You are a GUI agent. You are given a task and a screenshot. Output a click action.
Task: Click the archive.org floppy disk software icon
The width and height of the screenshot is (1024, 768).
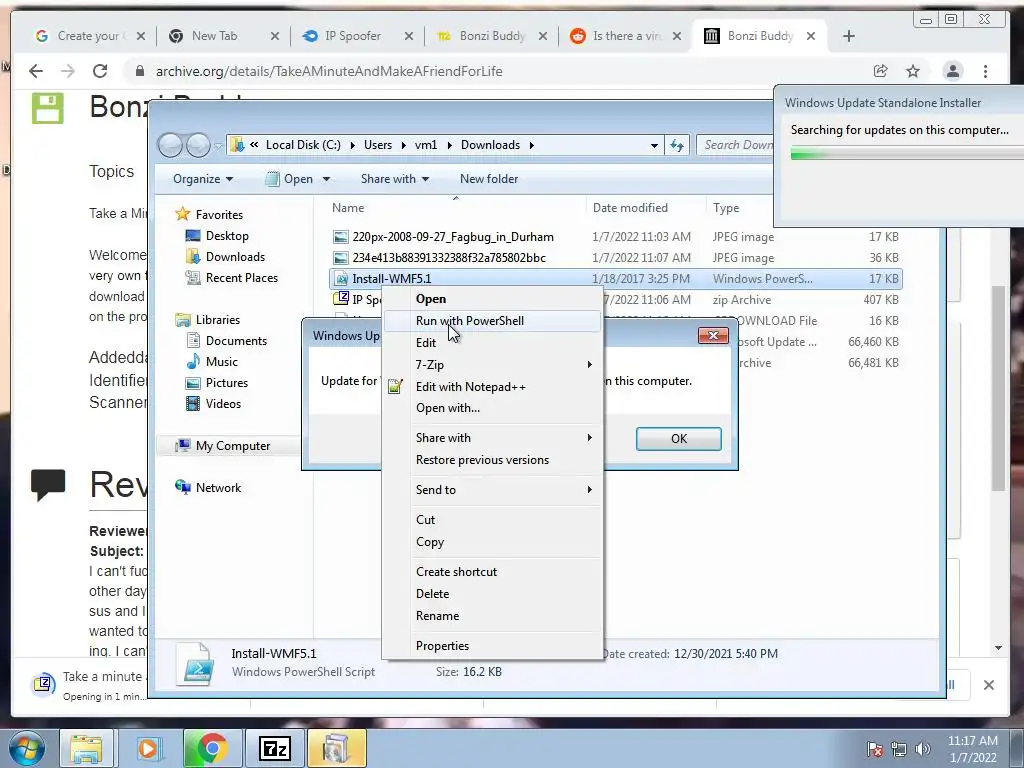[x=48, y=108]
